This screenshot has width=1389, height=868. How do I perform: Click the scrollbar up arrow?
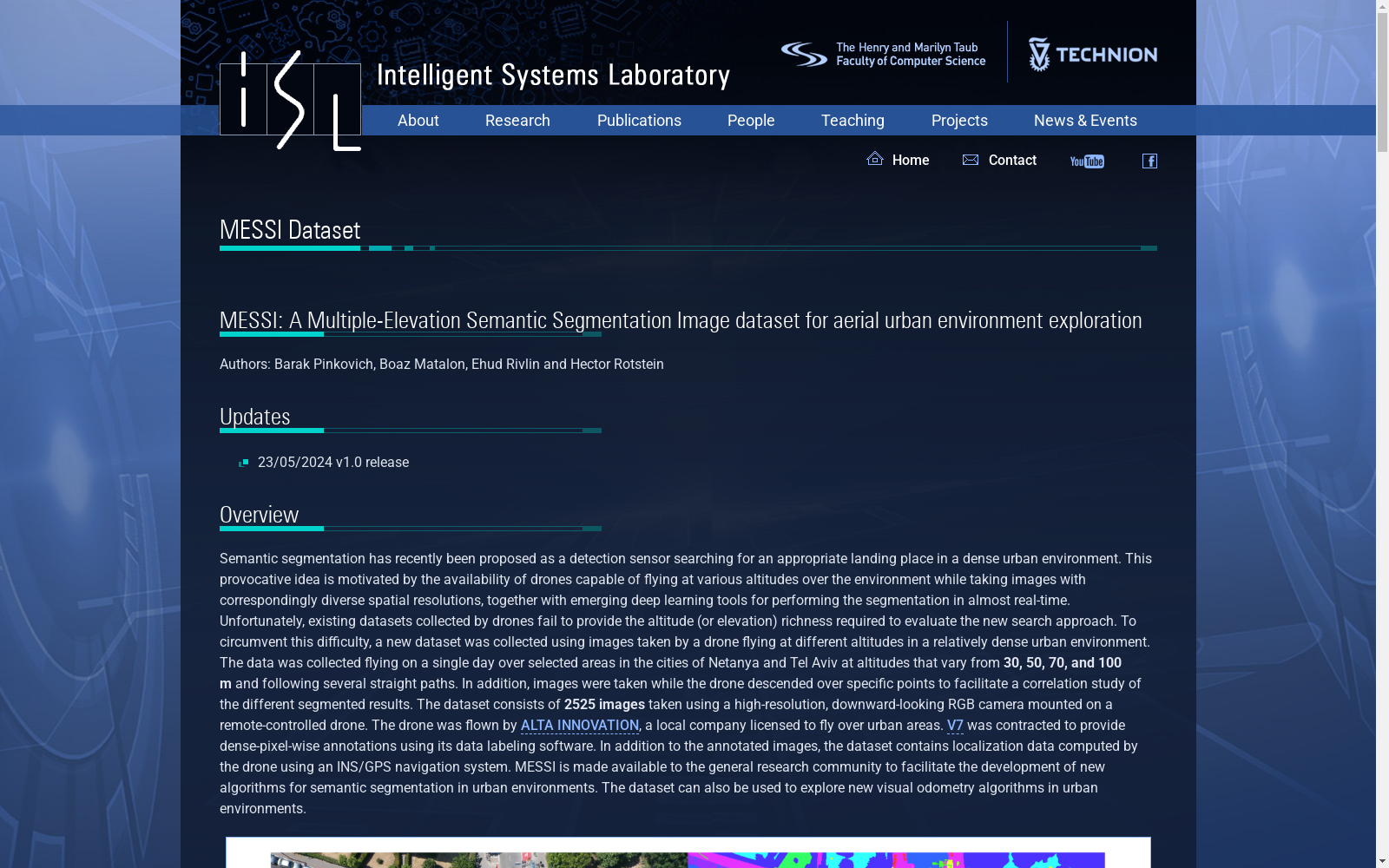[x=1382, y=7]
